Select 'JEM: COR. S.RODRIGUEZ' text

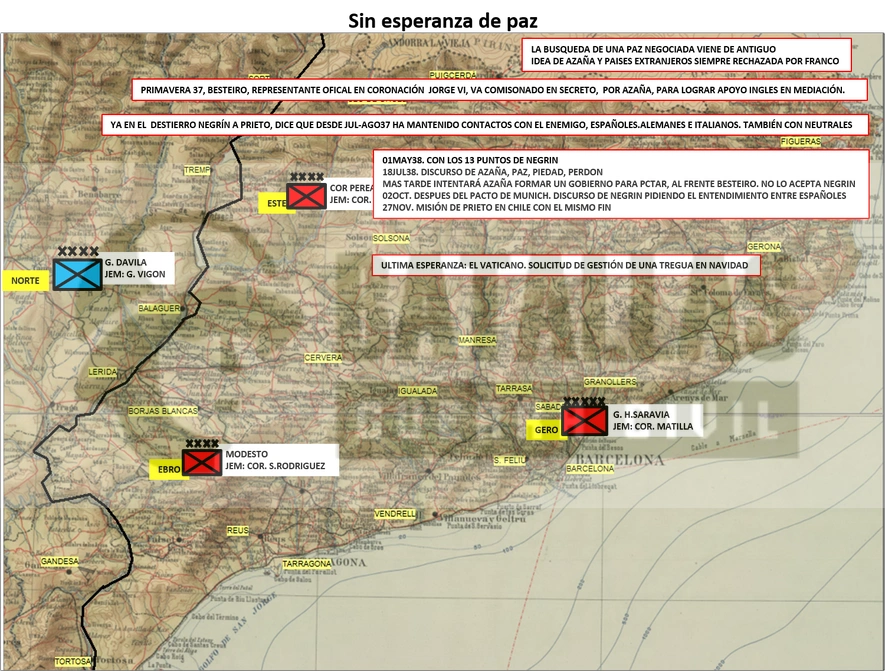pyautogui.click(x=275, y=466)
